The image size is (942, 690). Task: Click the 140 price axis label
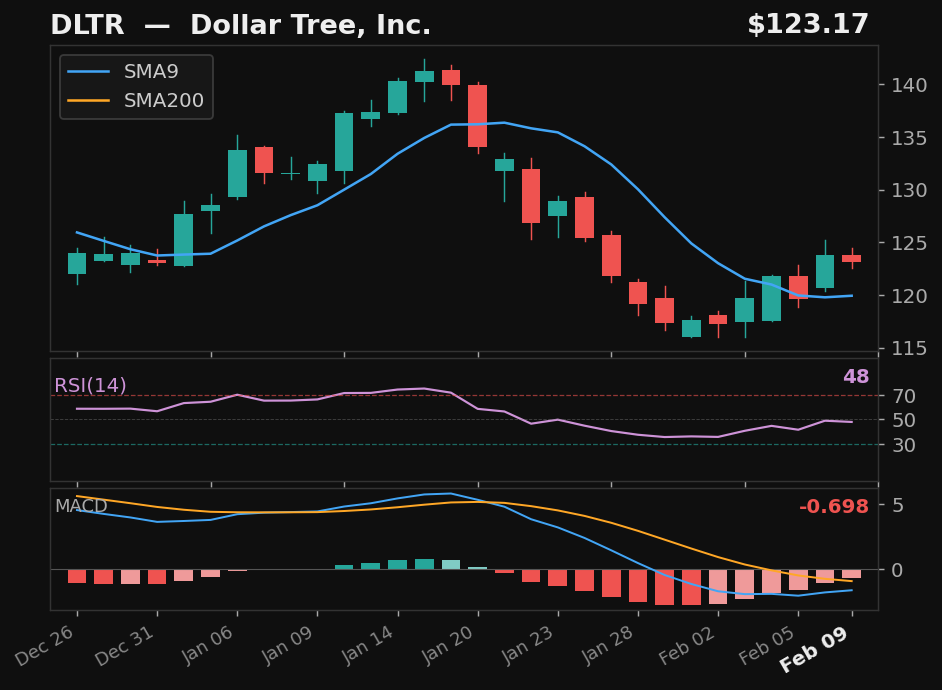tap(909, 85)
